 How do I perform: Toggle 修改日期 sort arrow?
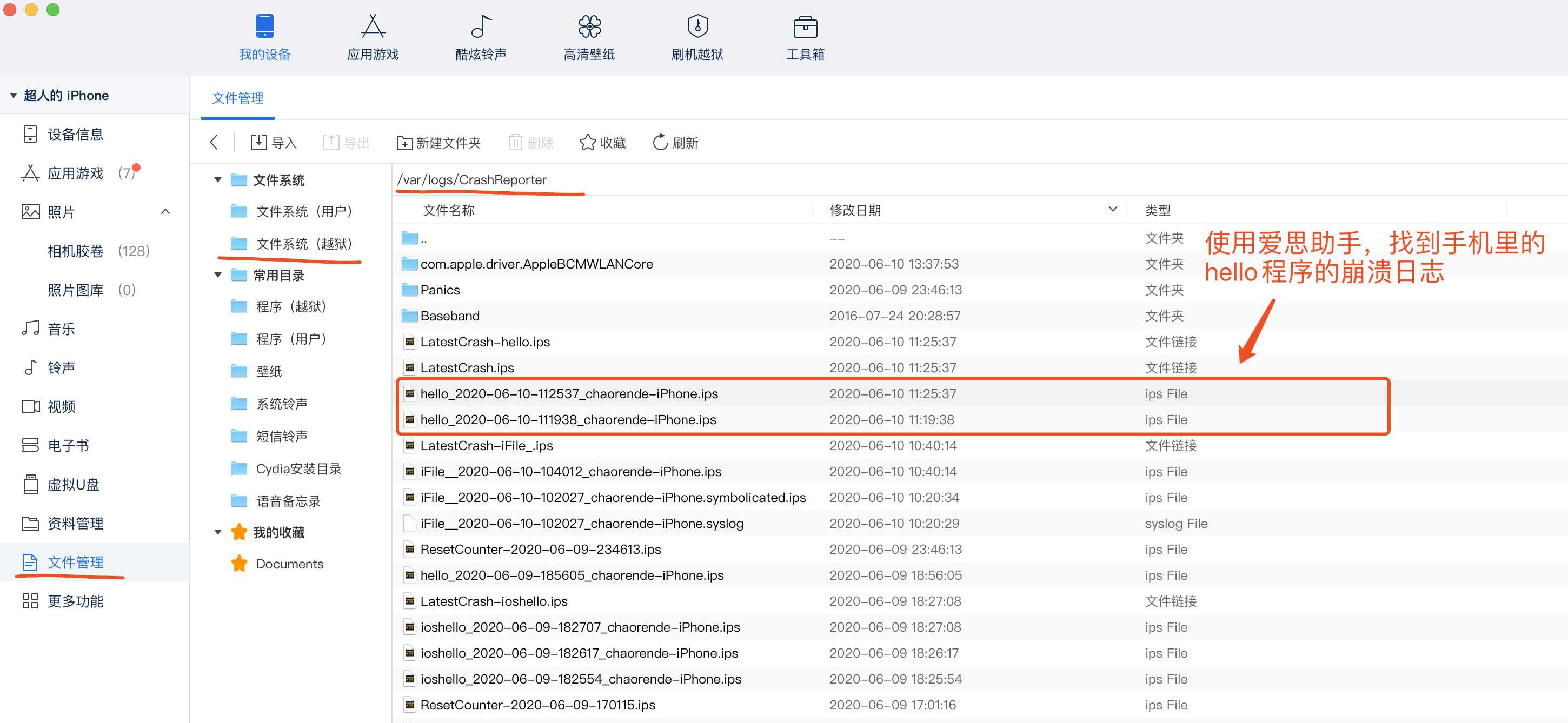coord(1113,209)
